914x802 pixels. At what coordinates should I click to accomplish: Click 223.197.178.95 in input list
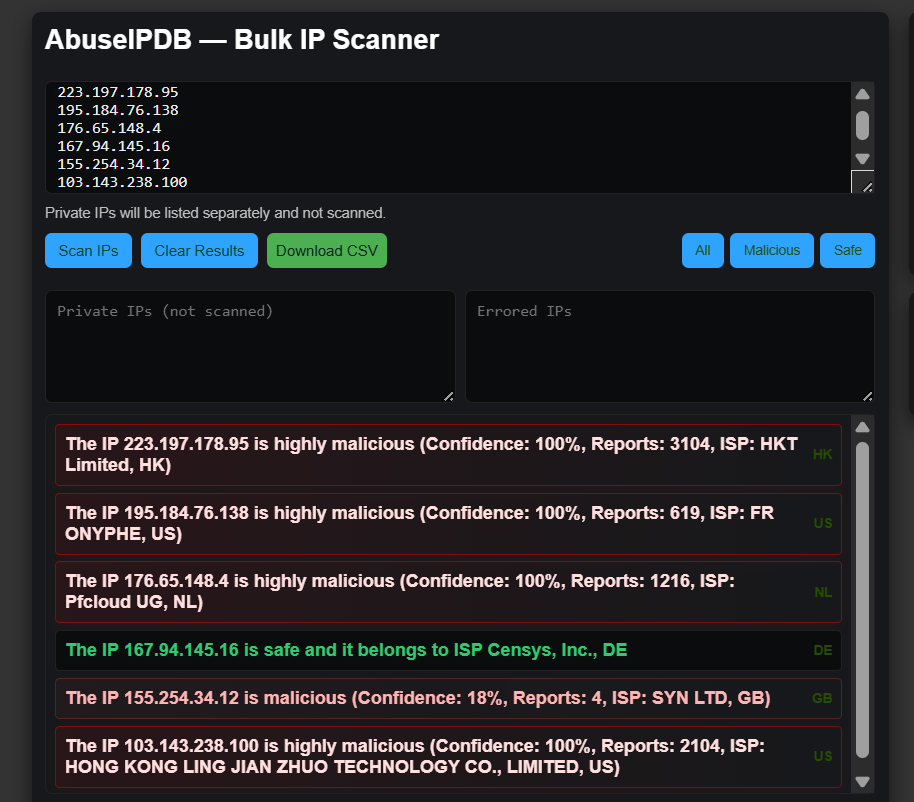tap(118, 92)
